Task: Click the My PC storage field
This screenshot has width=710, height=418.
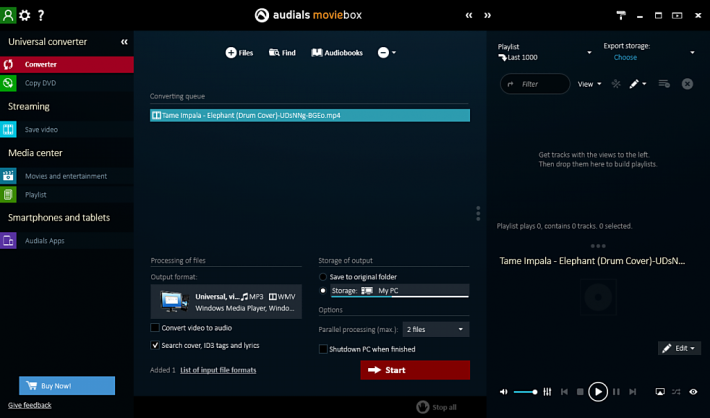Action: click(399, 291)
